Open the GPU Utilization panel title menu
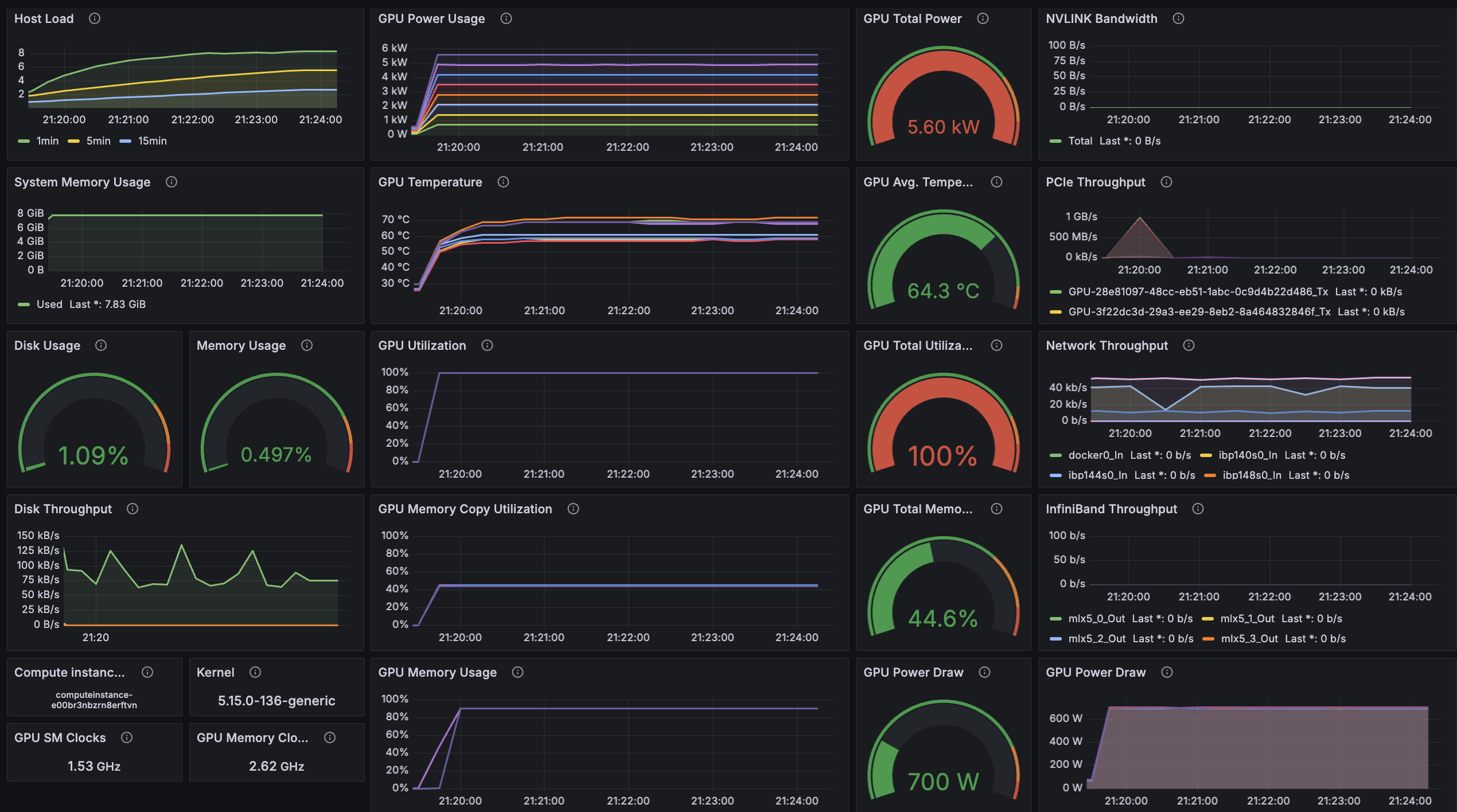 point(422,345)
